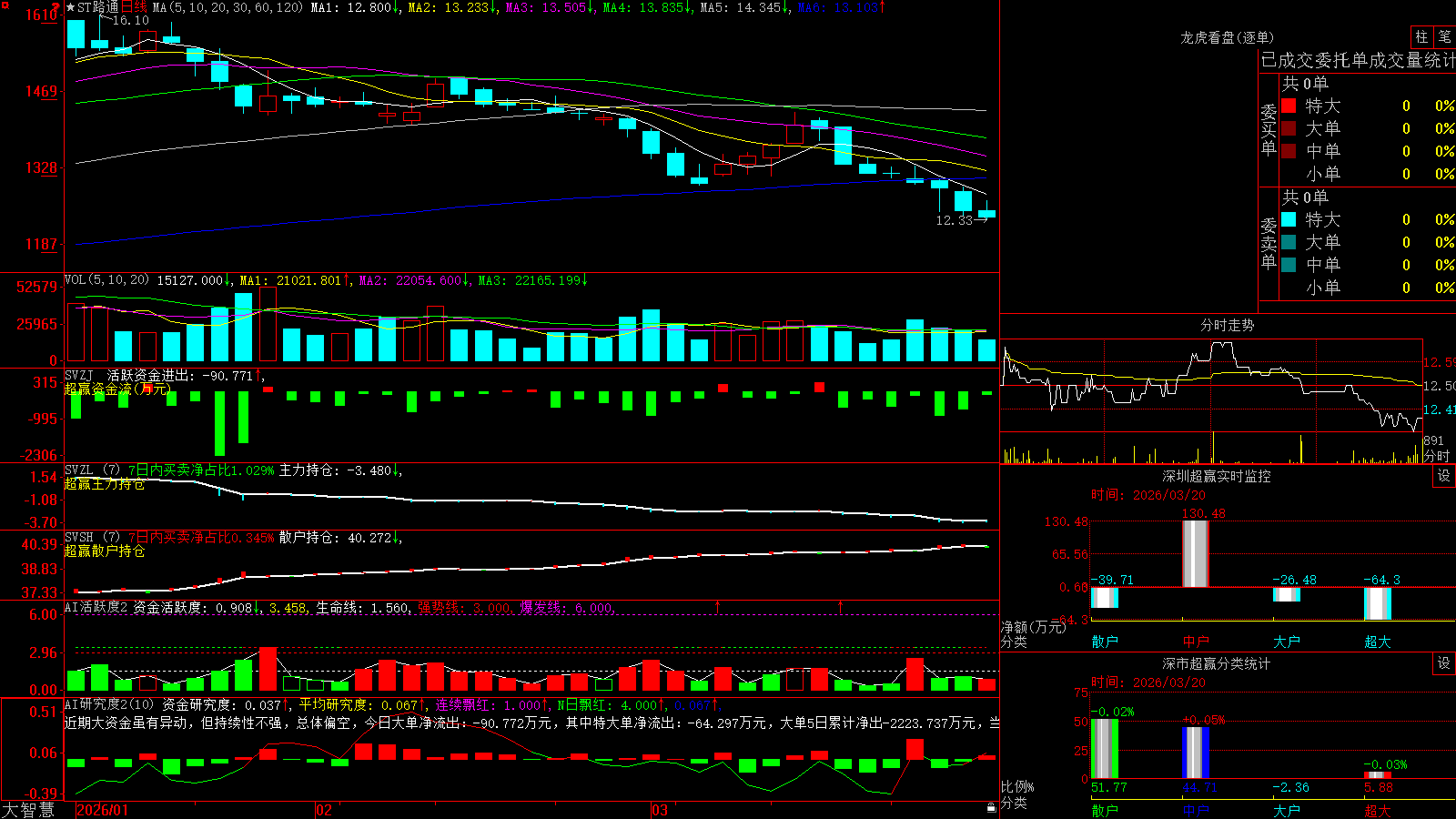The width and height of the screenshot is (1456, 819).
Task: Click the 大智慧 logo at bottom left
Action: [28, 810]
